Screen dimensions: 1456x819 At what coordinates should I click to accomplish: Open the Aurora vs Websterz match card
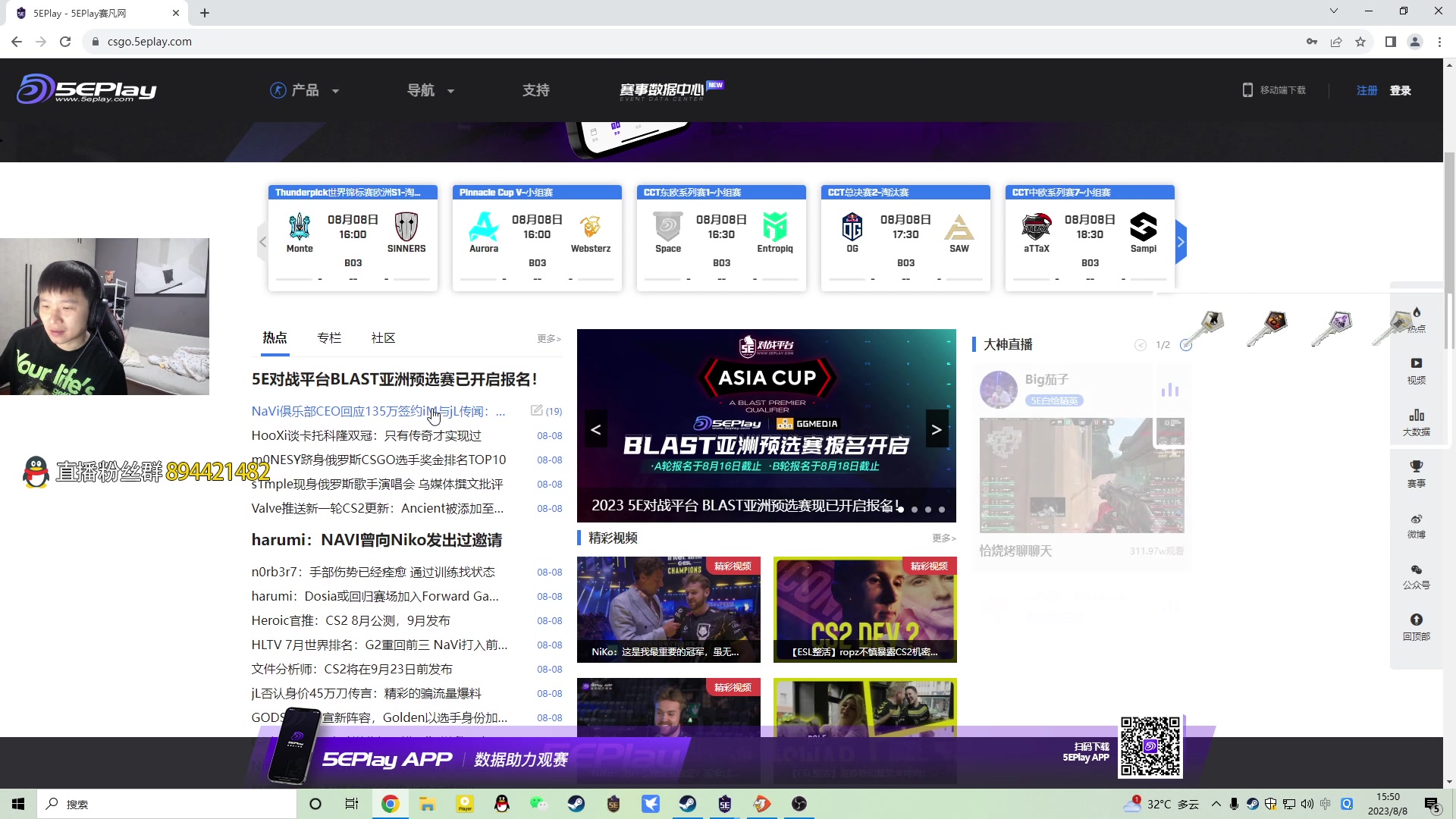coord(537,238)
